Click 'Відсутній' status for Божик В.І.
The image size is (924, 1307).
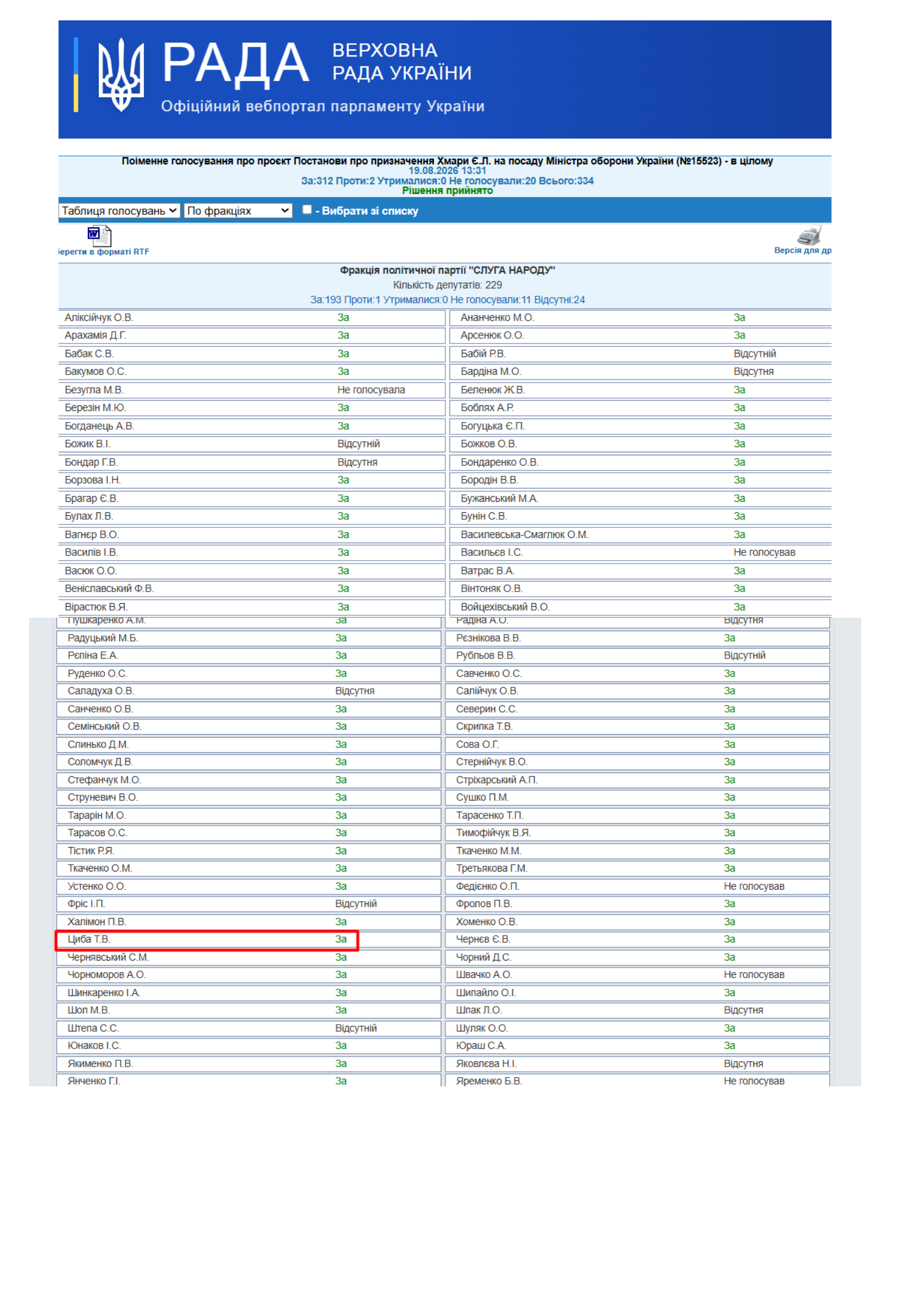(x=359, y=444)
